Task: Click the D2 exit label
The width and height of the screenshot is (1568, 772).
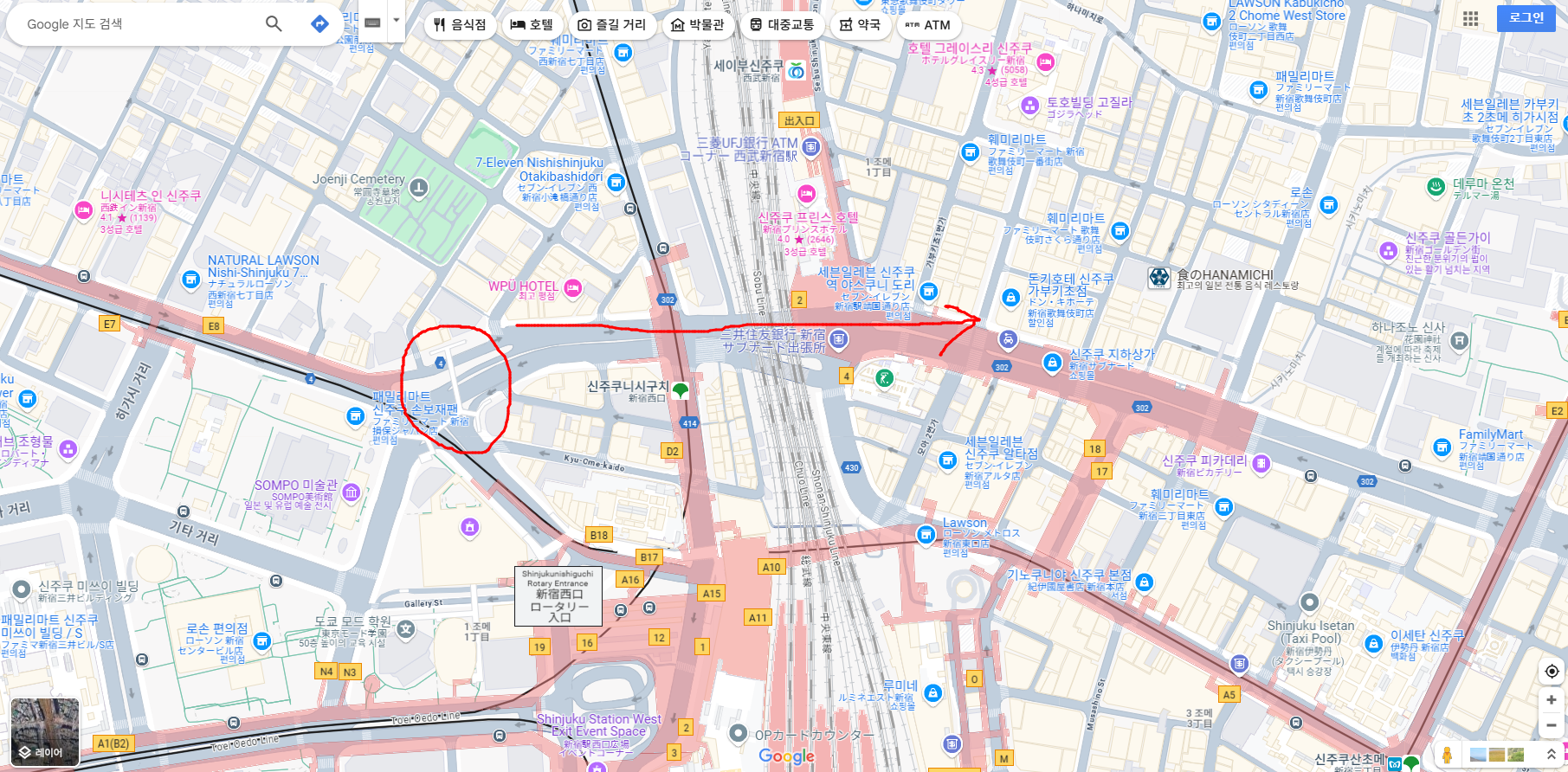Action: pos(673,451)
